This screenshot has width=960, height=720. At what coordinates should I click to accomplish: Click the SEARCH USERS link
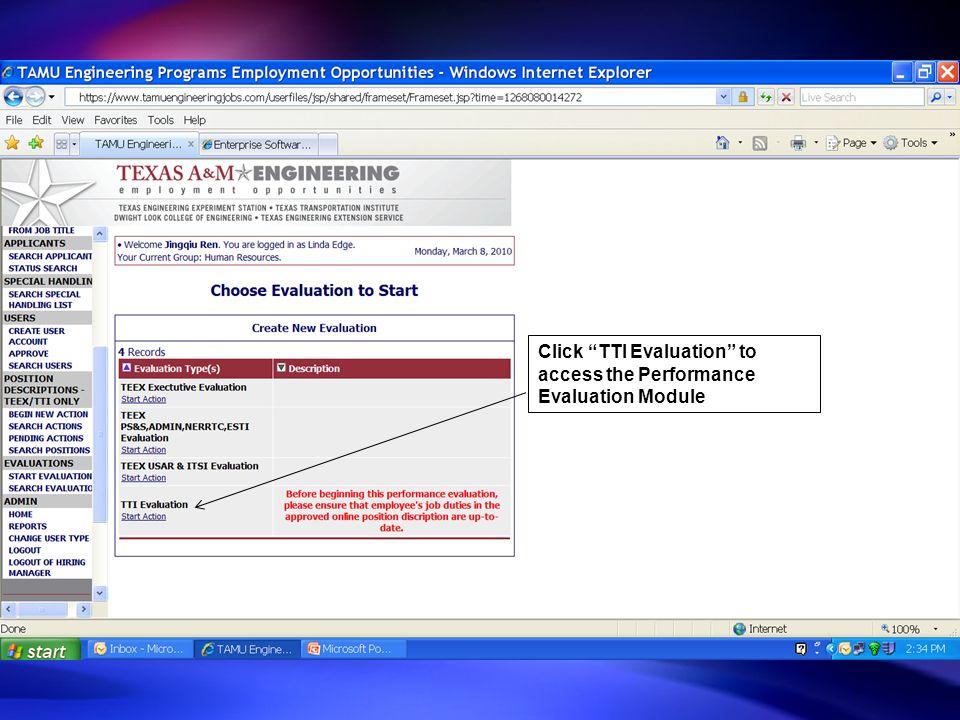tap(40, 366)
